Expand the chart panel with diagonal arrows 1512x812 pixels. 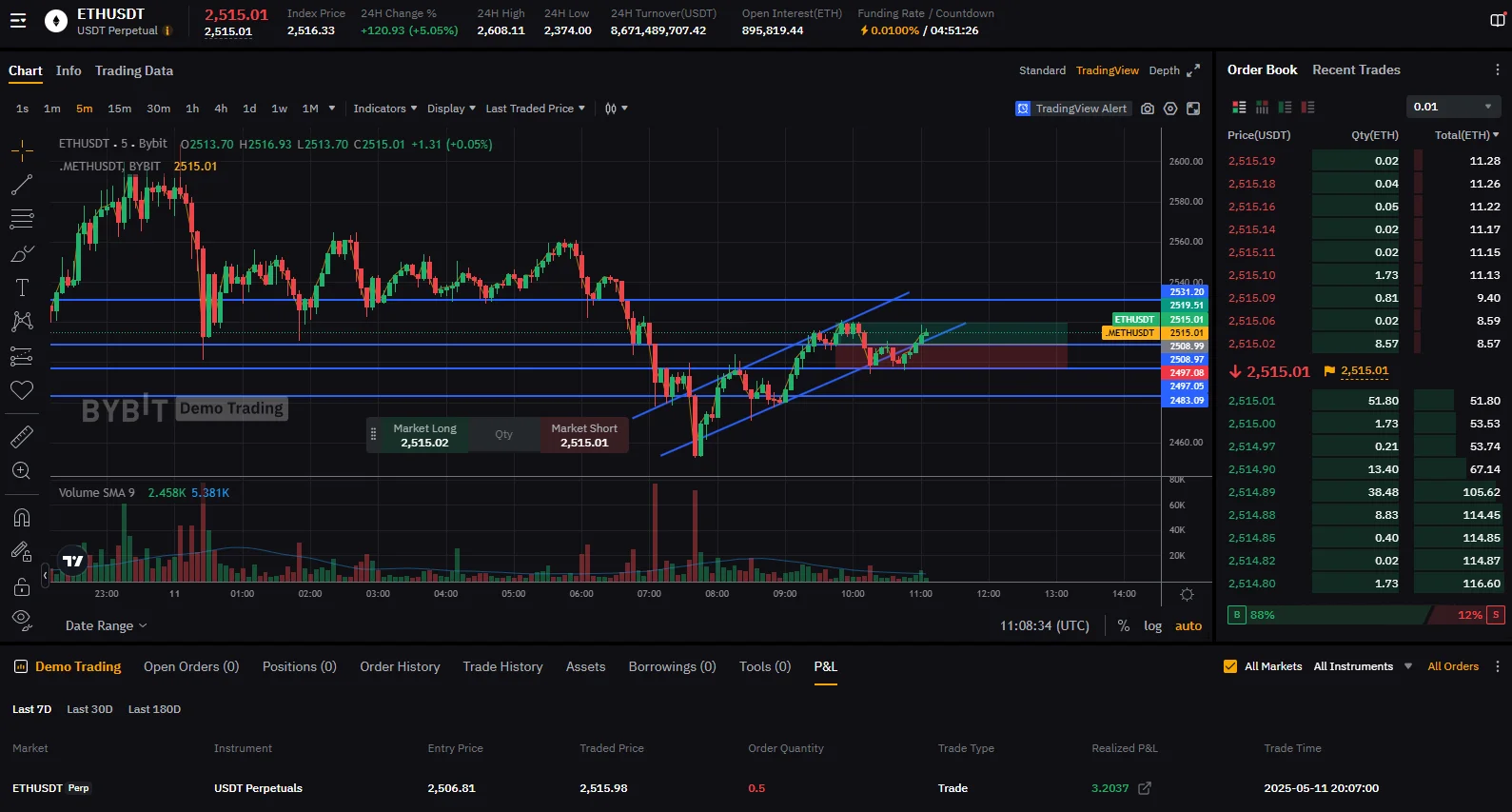point(1193,70)
